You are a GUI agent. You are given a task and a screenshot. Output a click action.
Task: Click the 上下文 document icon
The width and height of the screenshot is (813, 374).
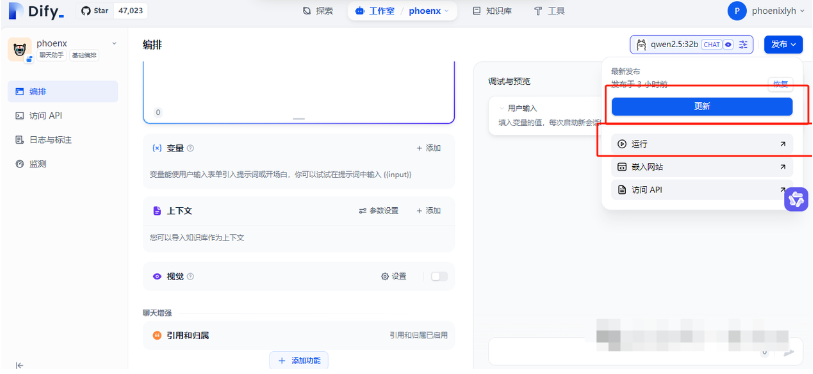click(x=157, y=211)
